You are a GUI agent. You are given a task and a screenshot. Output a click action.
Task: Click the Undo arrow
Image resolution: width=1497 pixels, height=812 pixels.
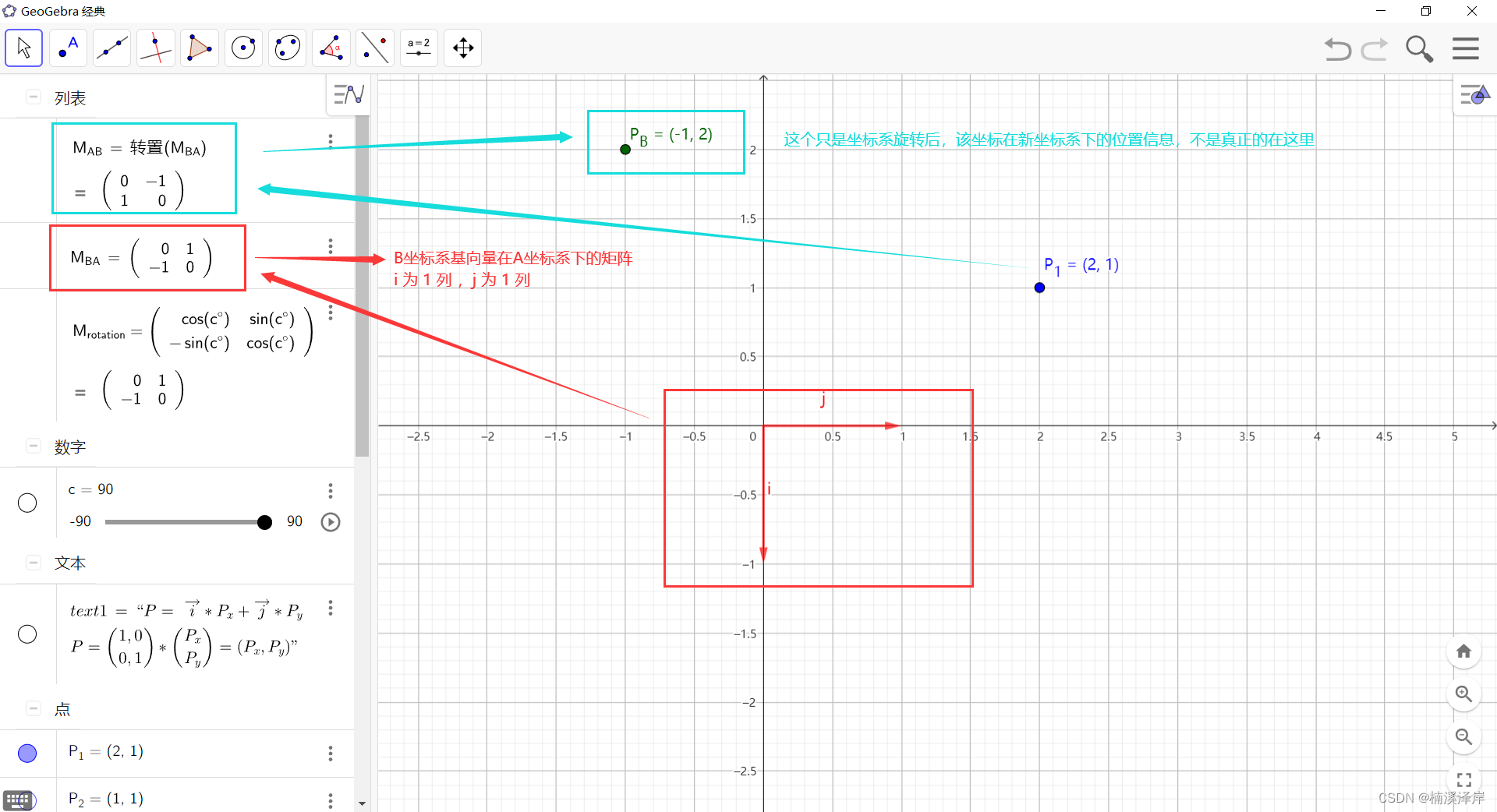point(1337,49)
